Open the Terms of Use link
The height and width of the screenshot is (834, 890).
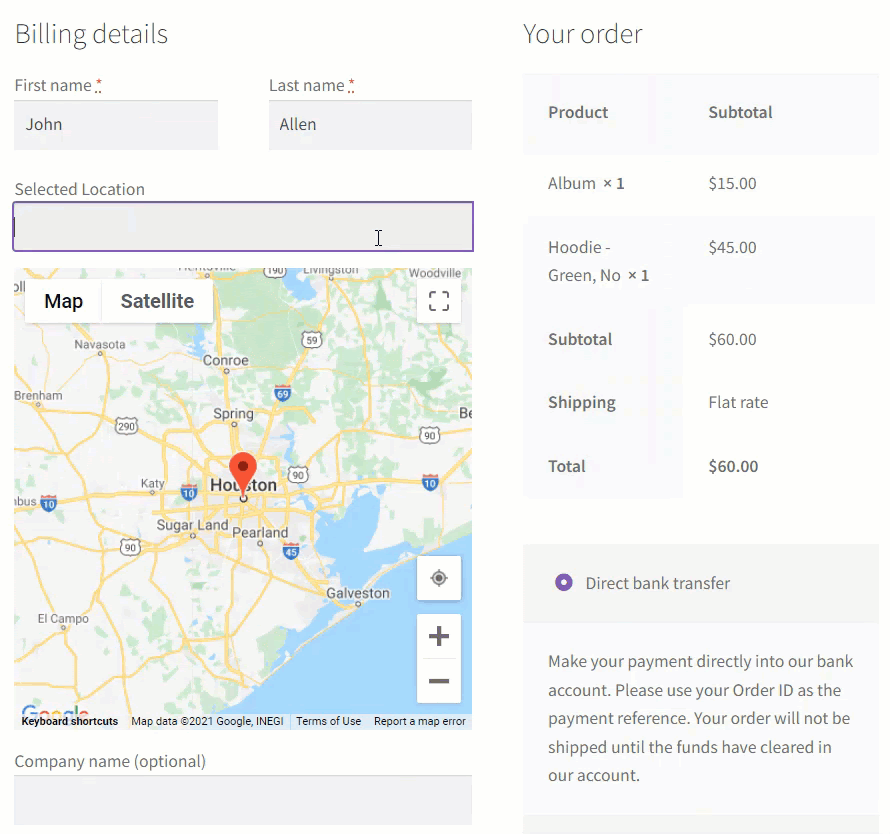[328, 721]
